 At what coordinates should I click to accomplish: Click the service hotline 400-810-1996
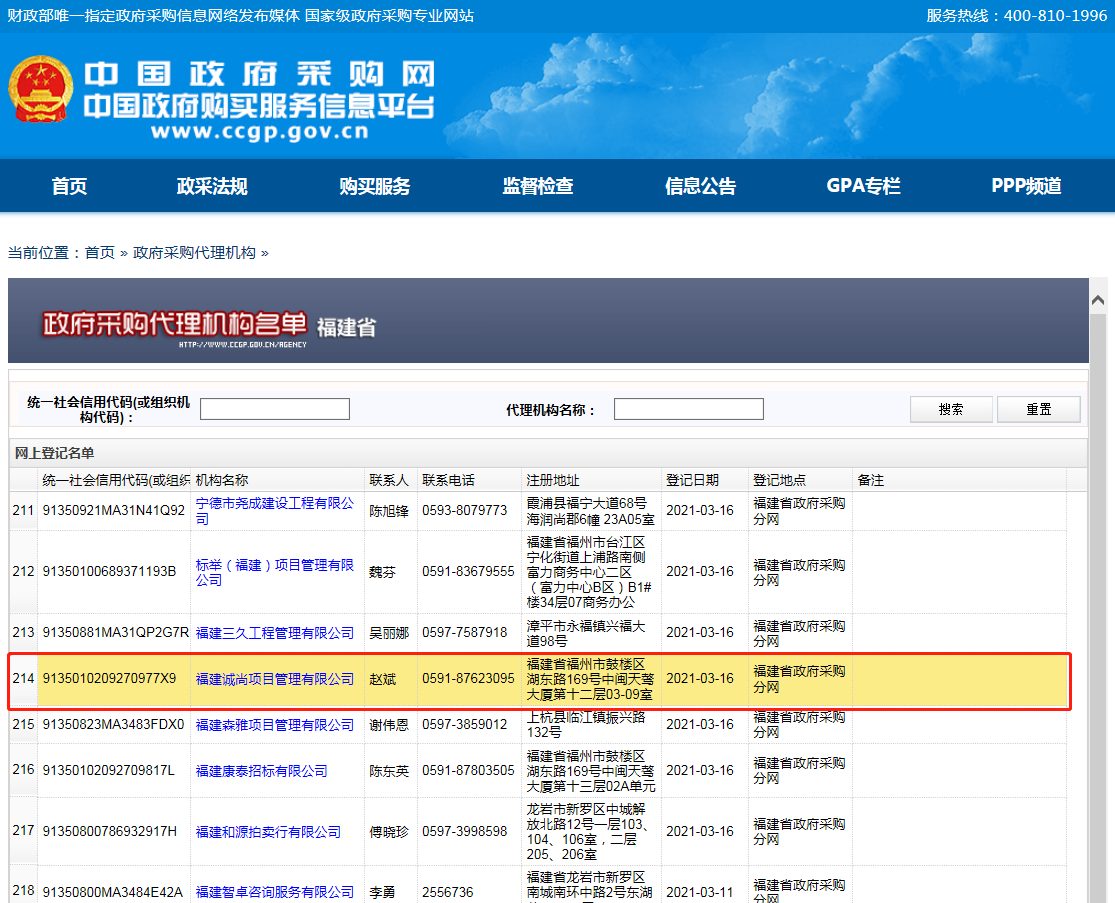pos(1055,16)
